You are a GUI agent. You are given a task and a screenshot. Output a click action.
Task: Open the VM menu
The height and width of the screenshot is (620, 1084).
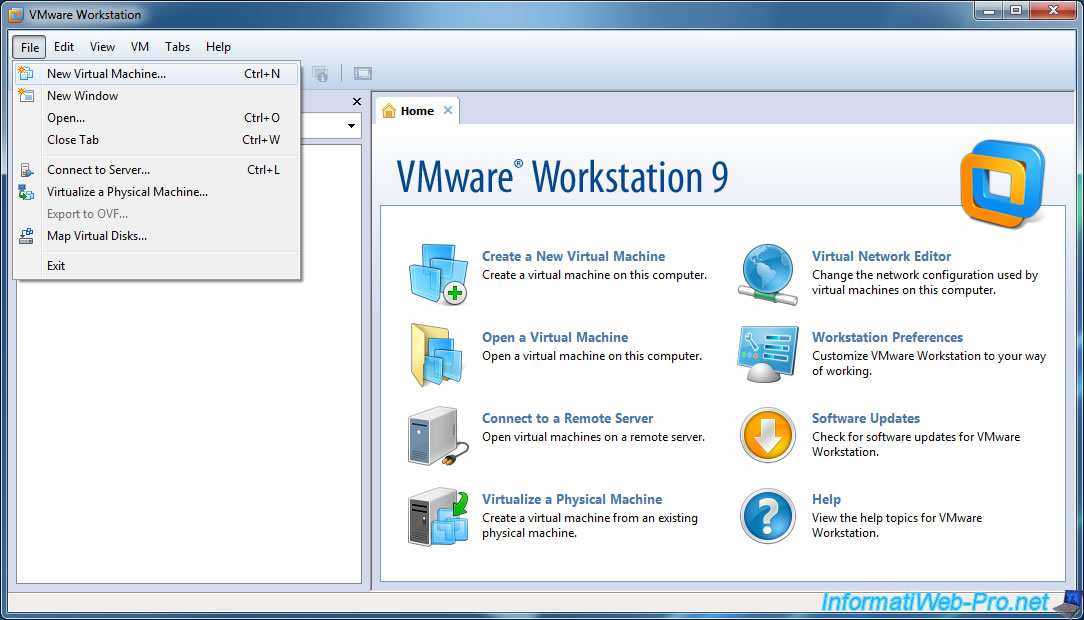(x=140, y=46)
